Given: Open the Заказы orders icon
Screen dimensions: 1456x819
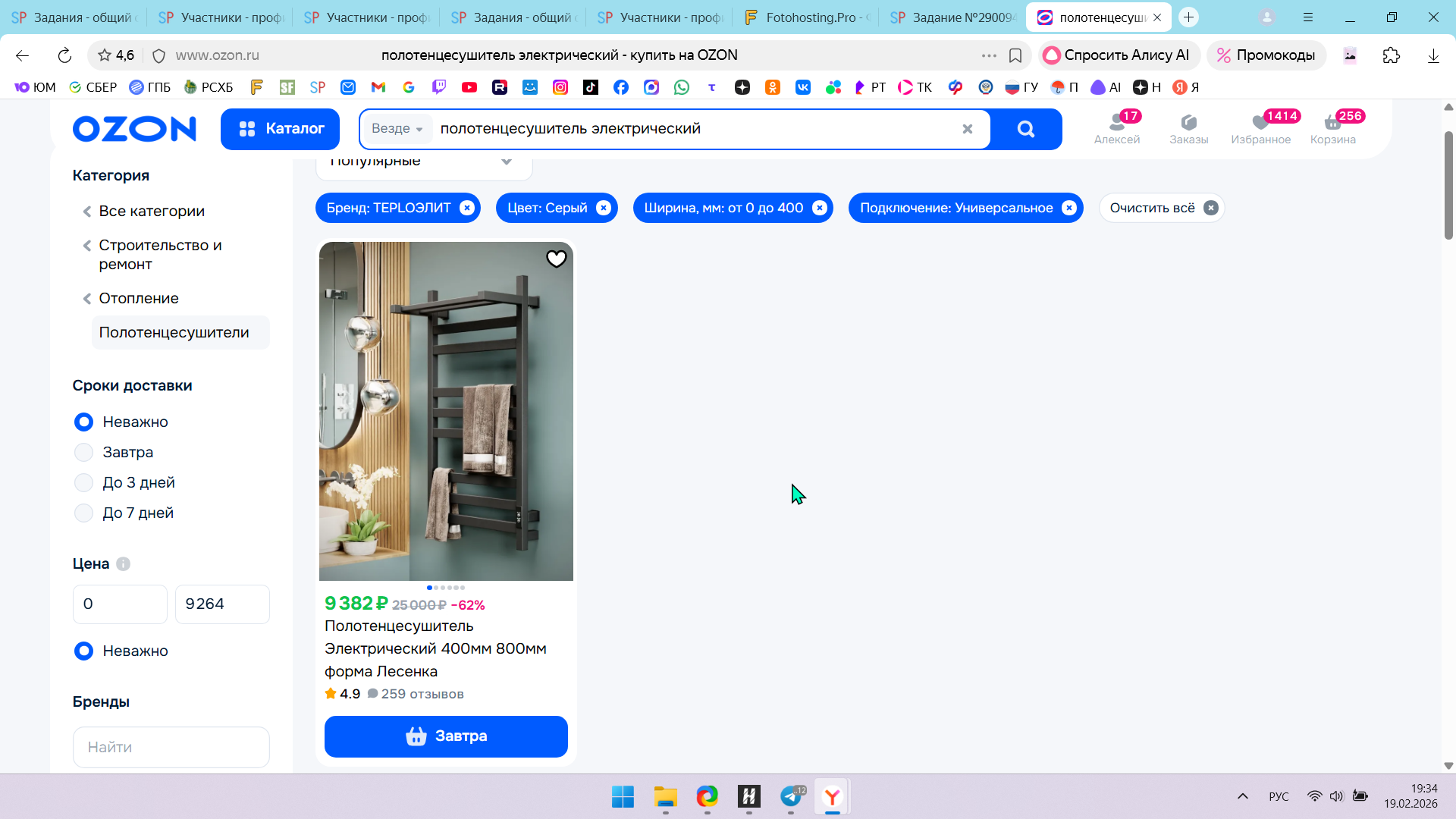Looking at the screenshot, I should [1188, 128].
